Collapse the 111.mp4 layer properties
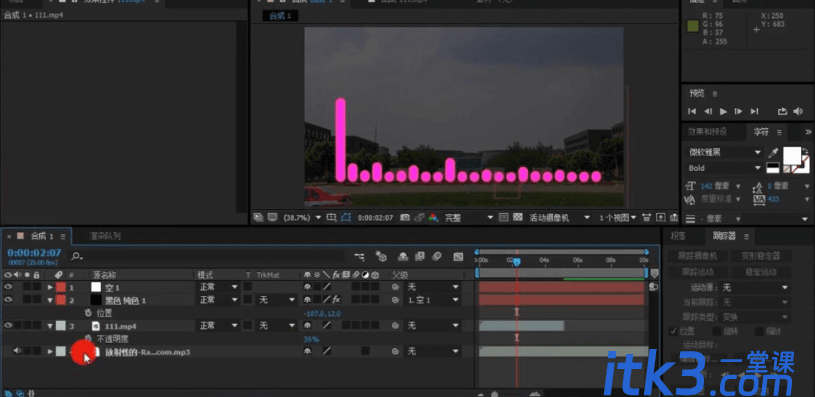The width and height of the screenshot is (815, 397). [x=50, y=326]
